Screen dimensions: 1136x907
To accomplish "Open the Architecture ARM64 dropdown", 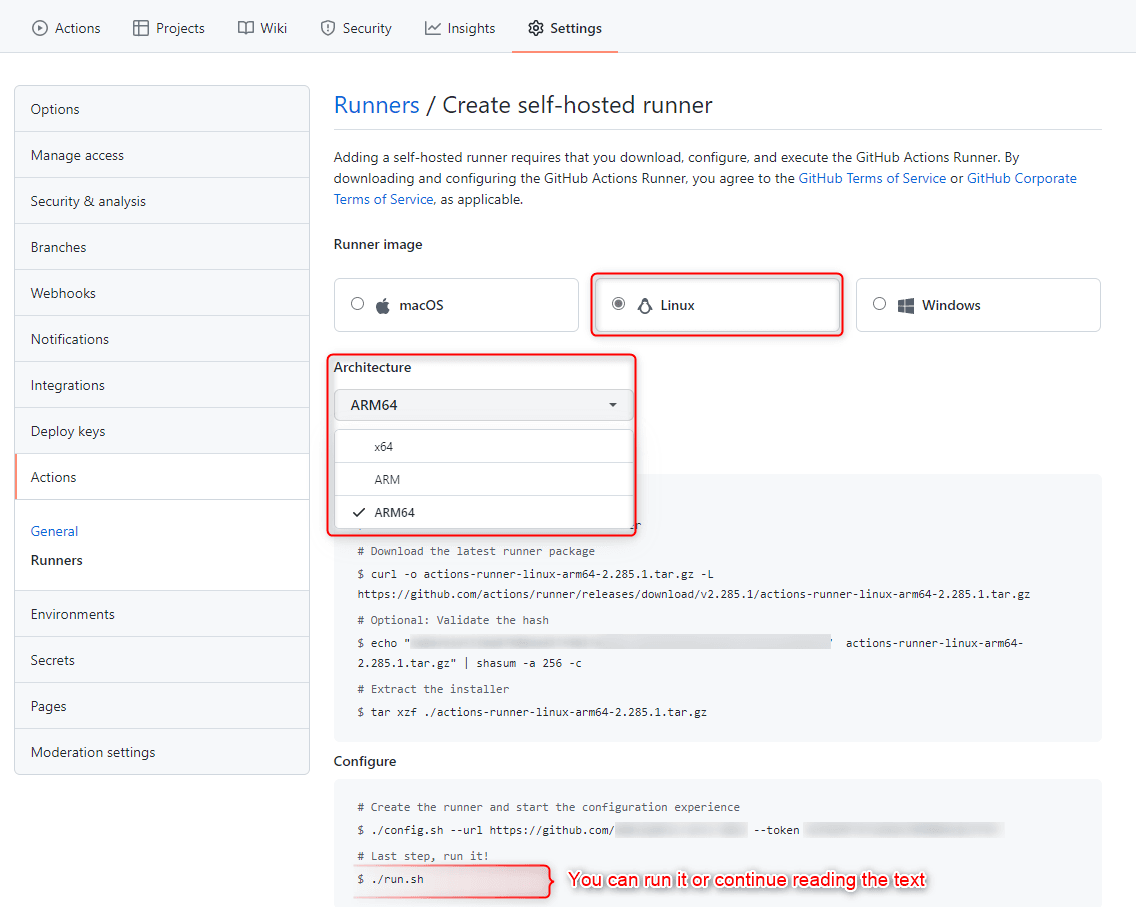I will (x=483, y=405).
